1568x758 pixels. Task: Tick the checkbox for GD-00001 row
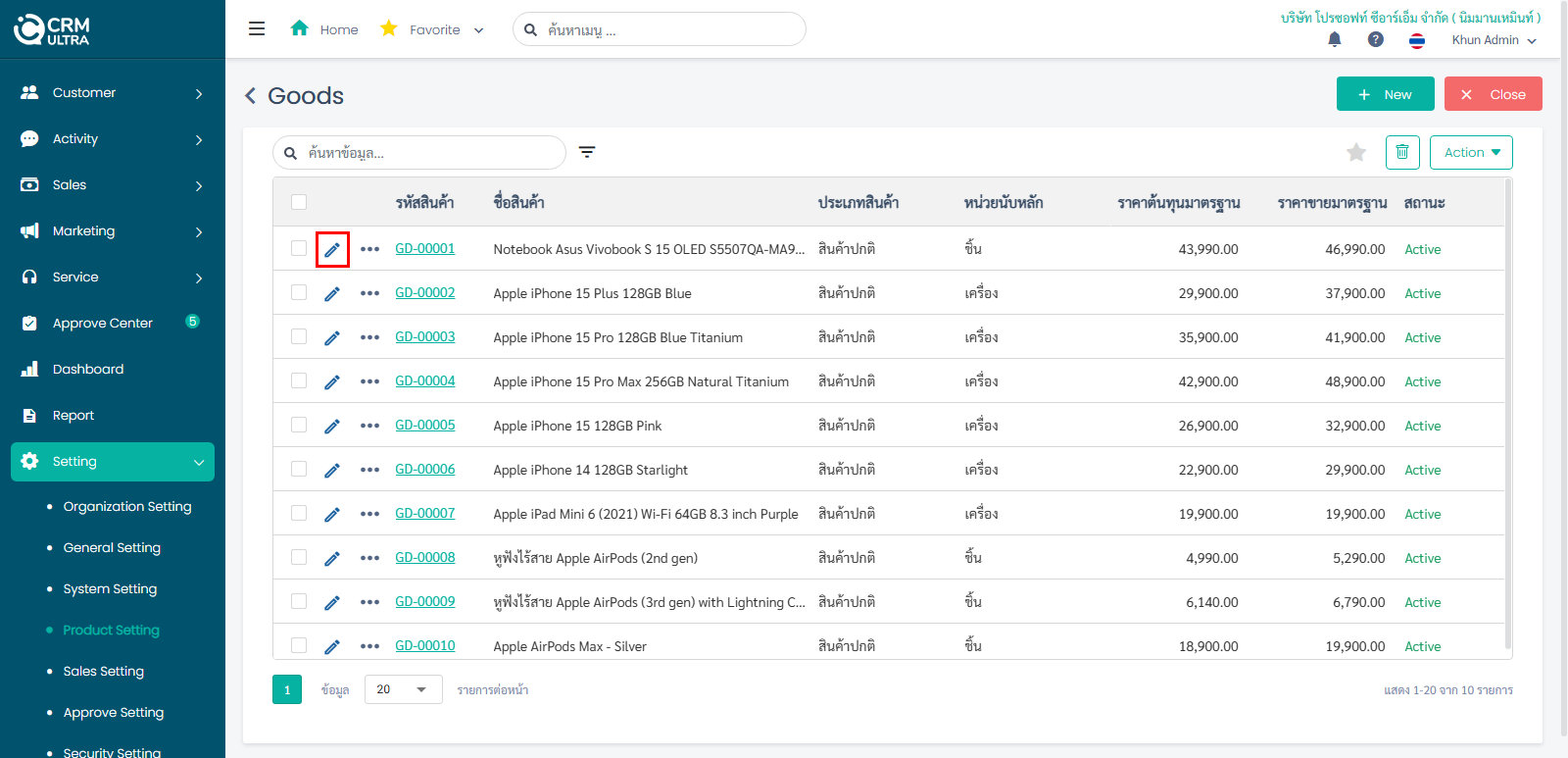(299, 248)
